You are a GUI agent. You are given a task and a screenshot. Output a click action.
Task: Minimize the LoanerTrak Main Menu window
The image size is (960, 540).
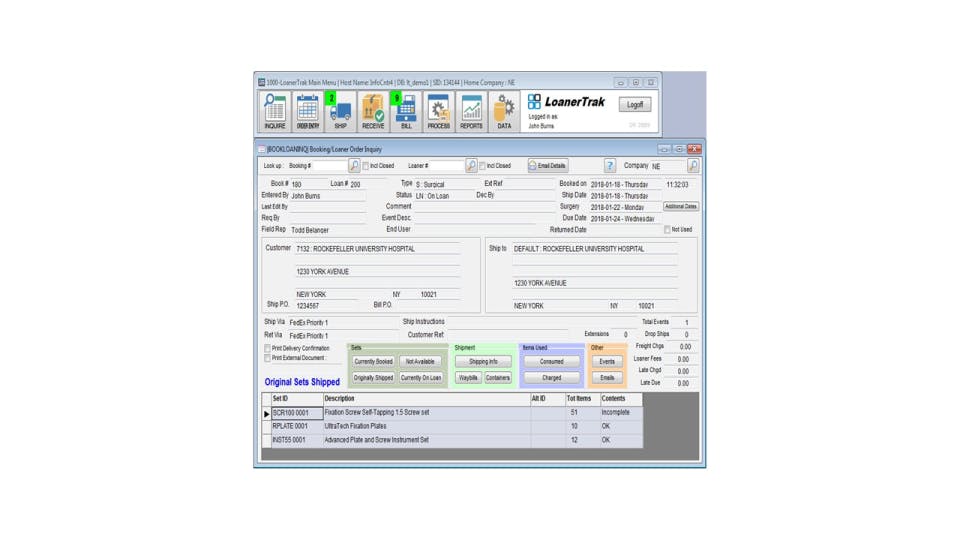tap(620, 83)
